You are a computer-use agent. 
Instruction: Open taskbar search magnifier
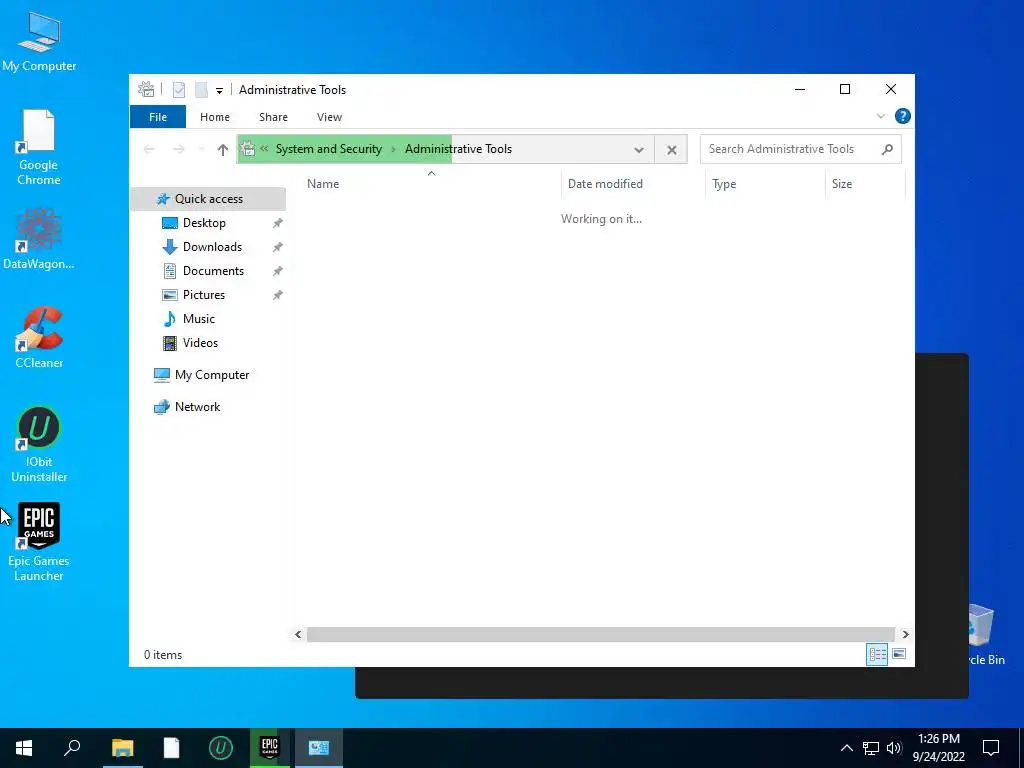pos(72,748)
